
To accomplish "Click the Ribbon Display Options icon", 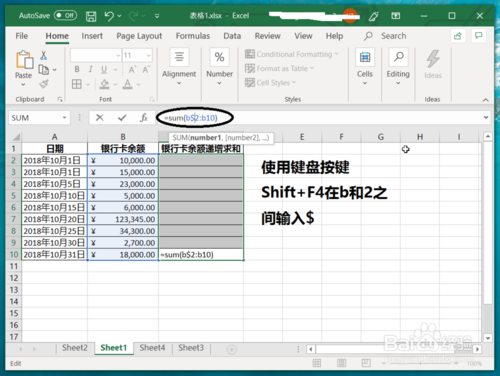I will [x=396, y=16].
